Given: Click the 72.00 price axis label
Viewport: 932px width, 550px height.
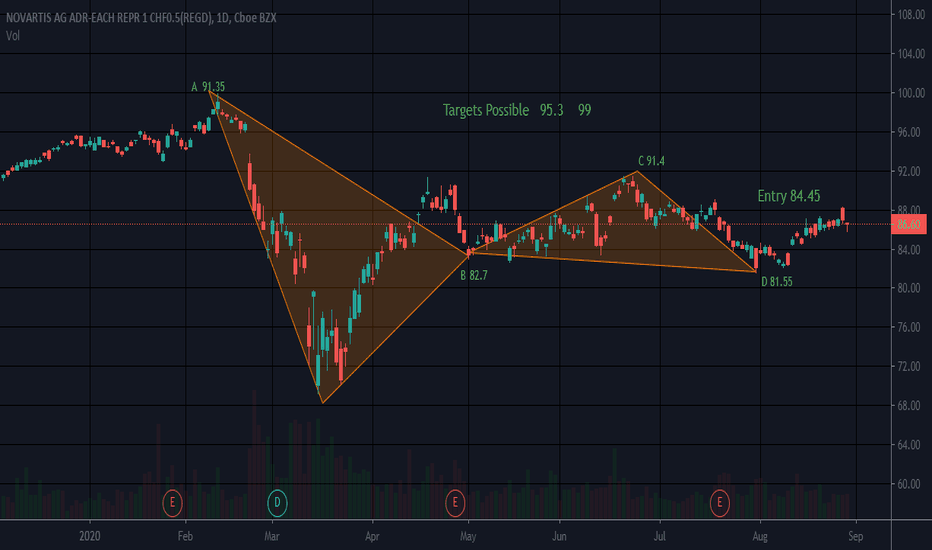Looking at the screenshot, I should [x=911, y=367].
